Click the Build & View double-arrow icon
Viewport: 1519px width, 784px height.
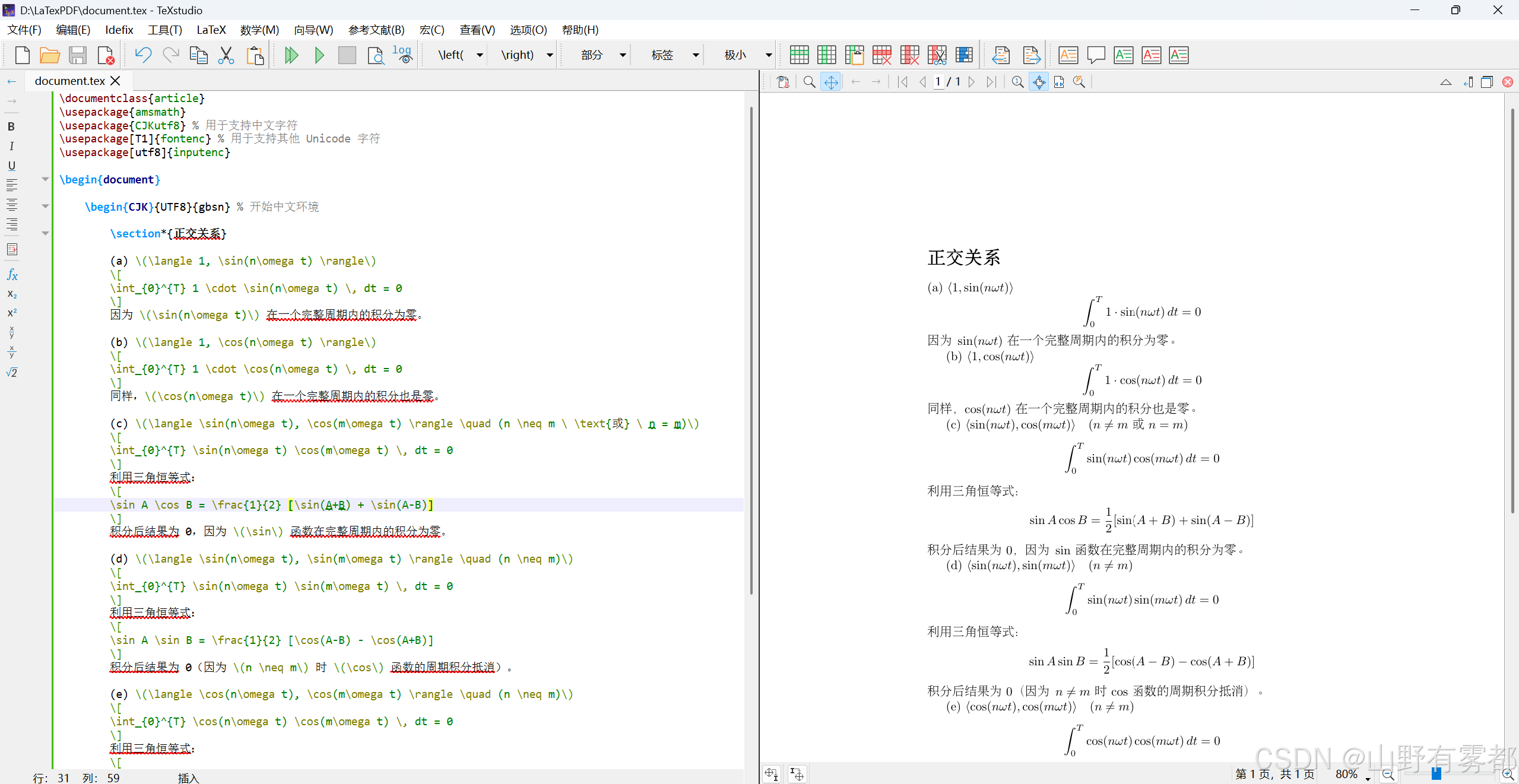(291, 55)
